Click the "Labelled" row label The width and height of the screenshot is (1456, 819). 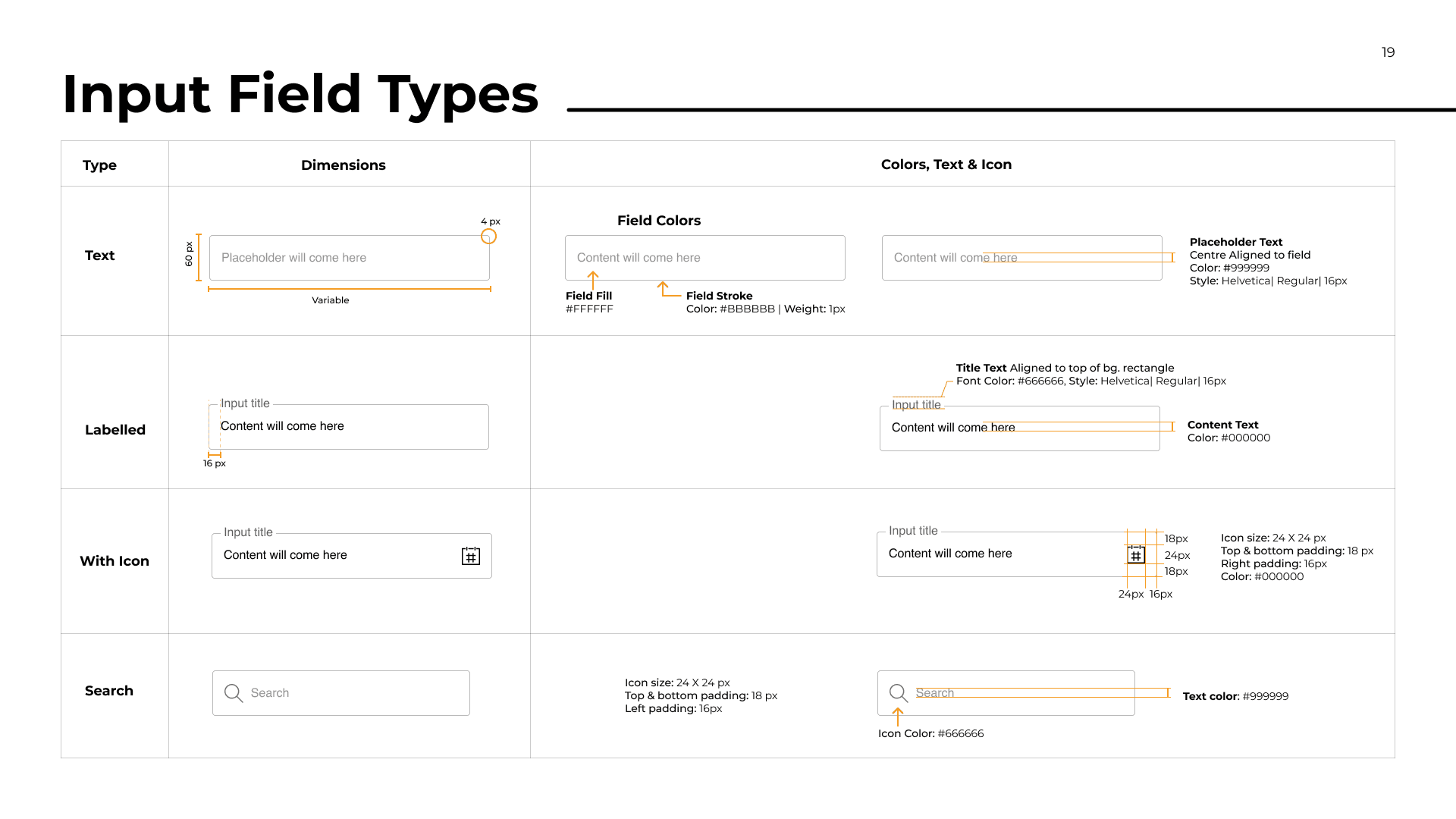(115, 430)
